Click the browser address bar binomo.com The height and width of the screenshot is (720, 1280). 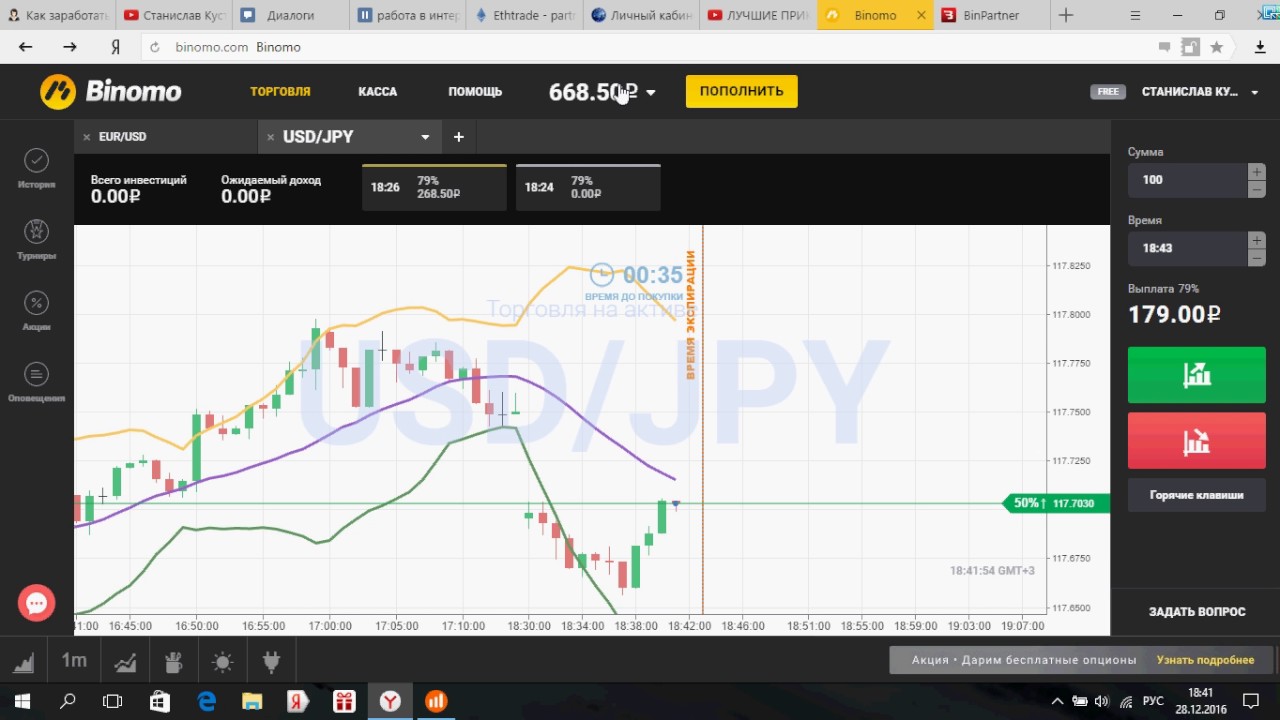[640, 47]
